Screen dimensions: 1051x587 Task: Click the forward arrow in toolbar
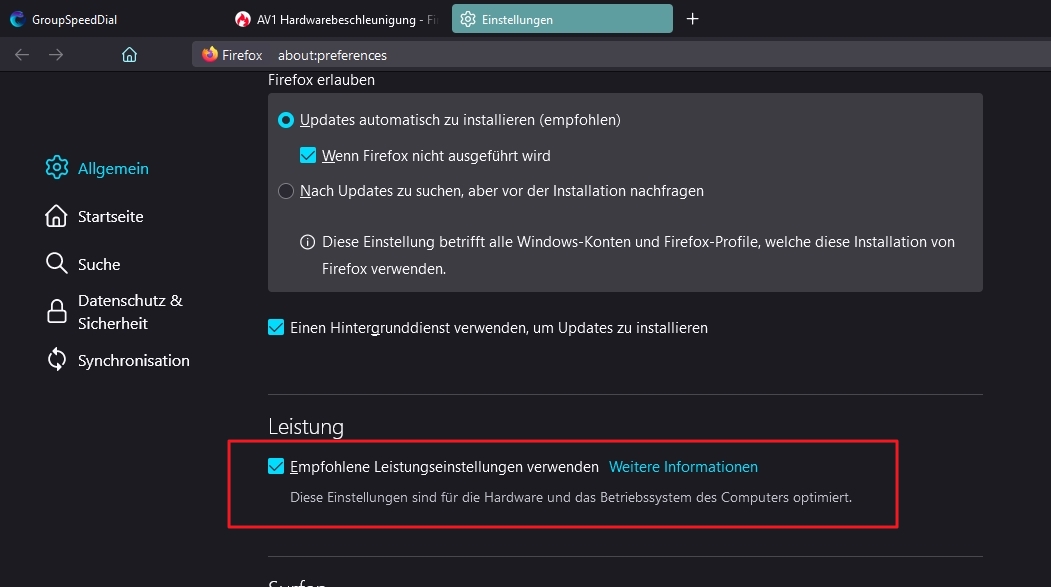coord(56,55)
